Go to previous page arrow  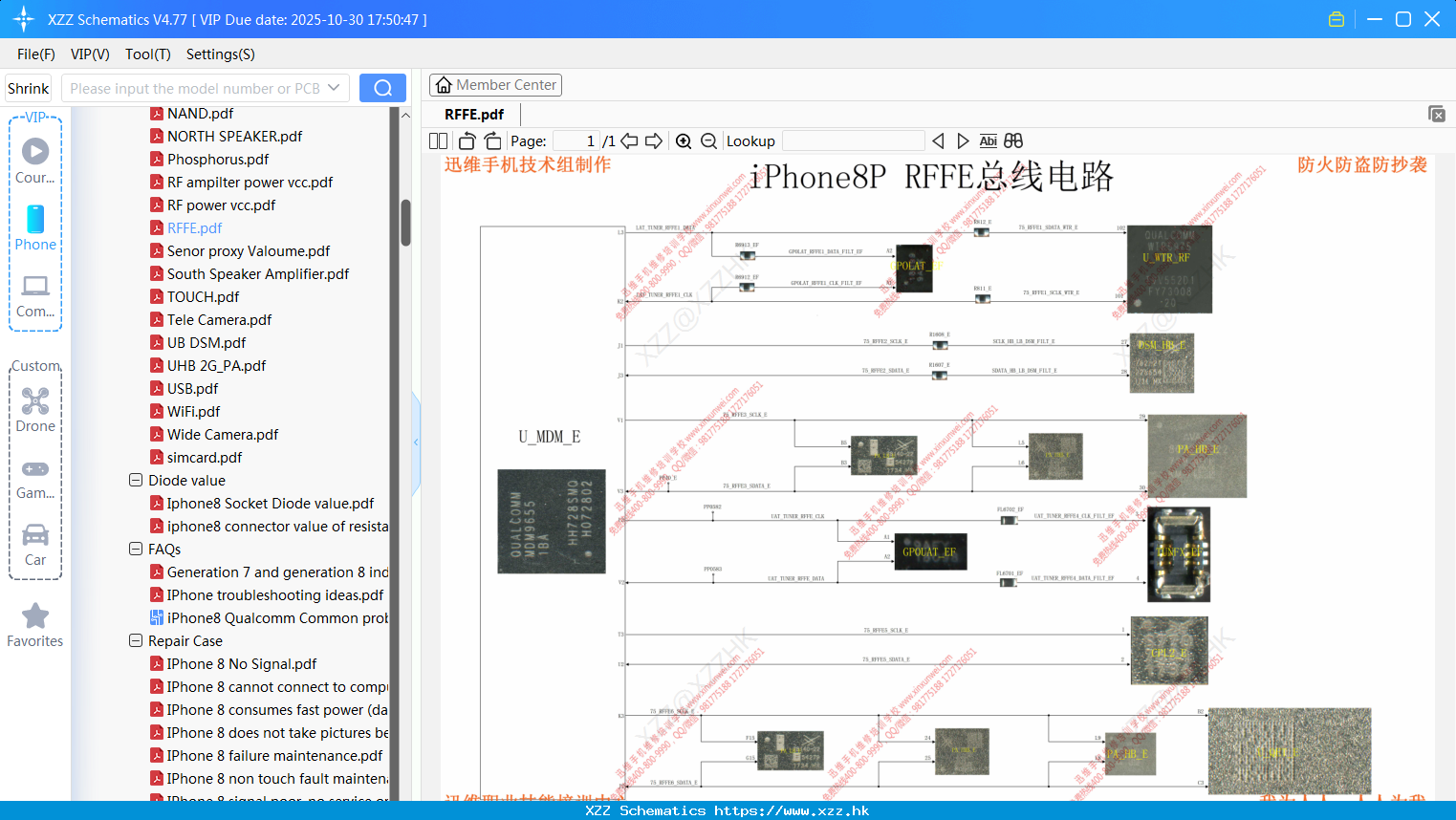tap(629, 141)
